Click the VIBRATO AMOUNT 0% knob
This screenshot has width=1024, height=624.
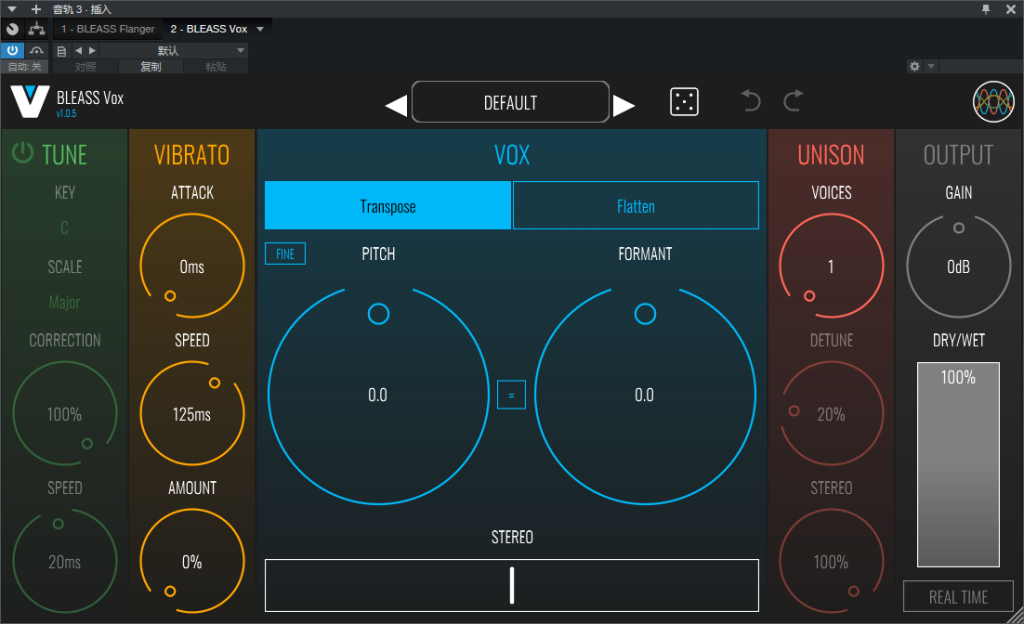tap(192, 561)
